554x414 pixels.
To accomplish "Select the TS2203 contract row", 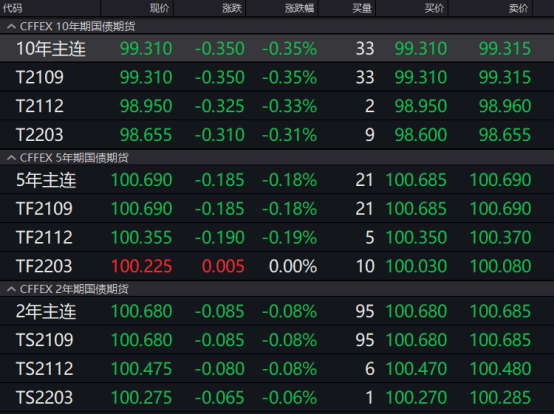I will [x=277, y=397].
